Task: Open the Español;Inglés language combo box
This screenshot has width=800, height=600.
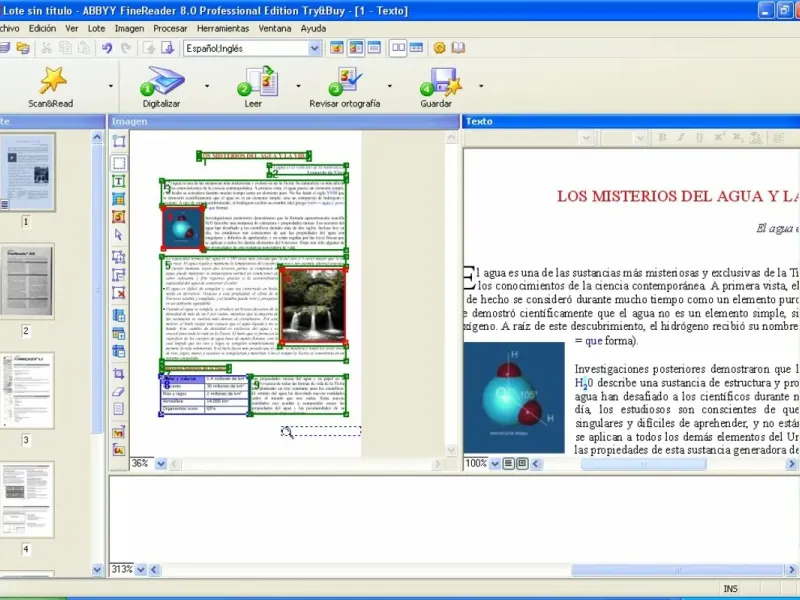Action: tap(252, 48)
